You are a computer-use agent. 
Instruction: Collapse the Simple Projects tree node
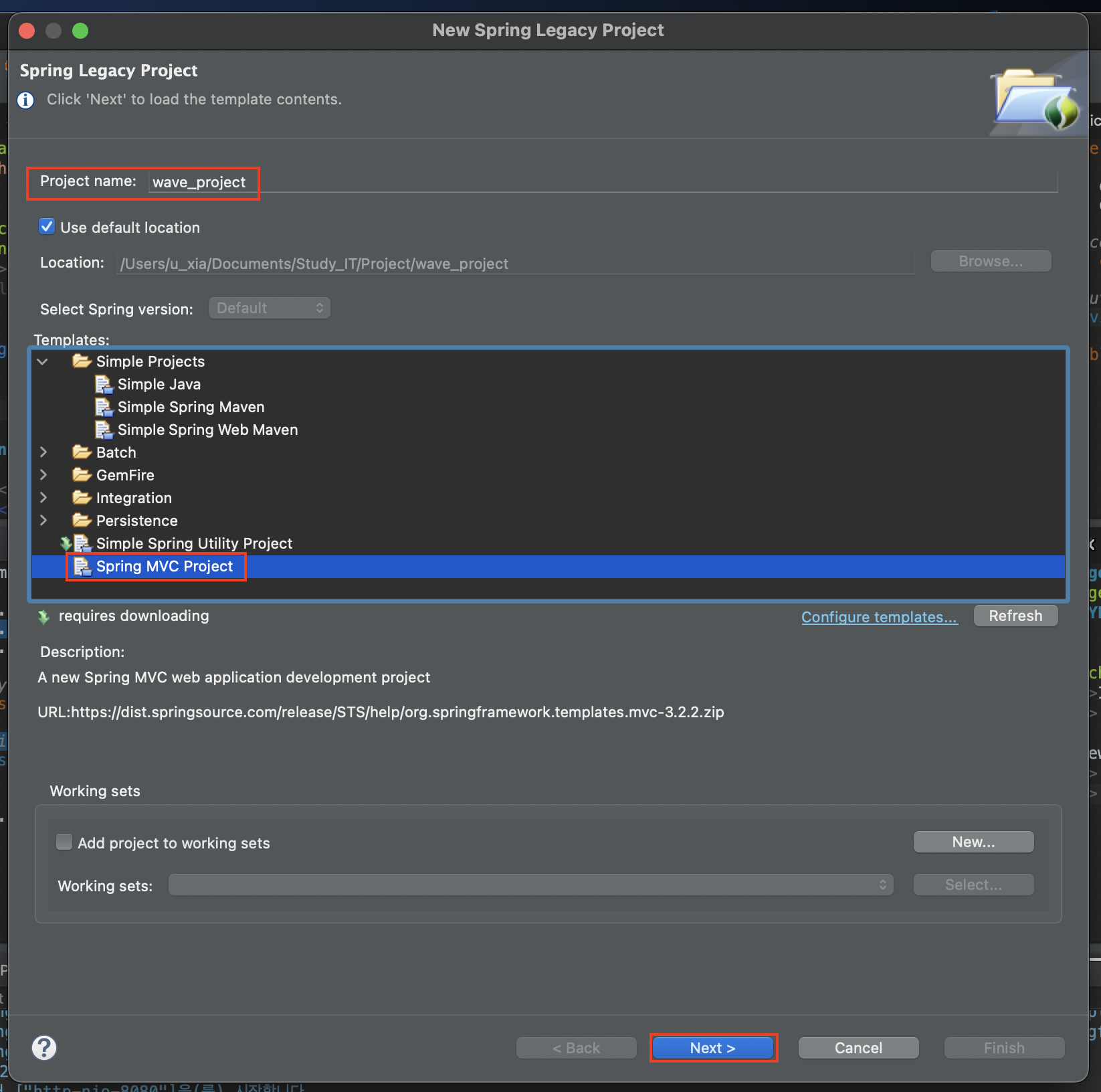point(43,361)
